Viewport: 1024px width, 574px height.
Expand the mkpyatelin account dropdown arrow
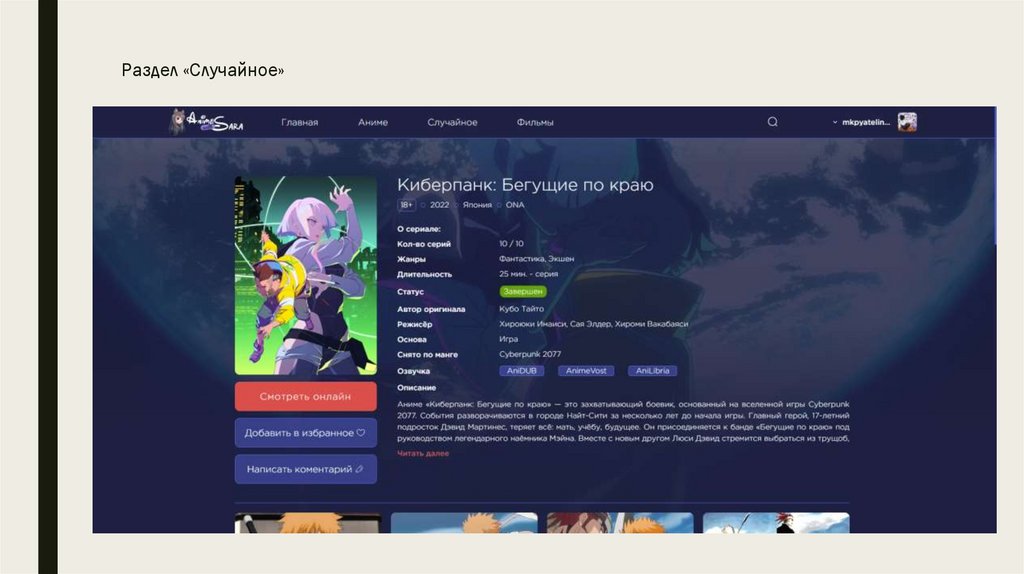835,122
